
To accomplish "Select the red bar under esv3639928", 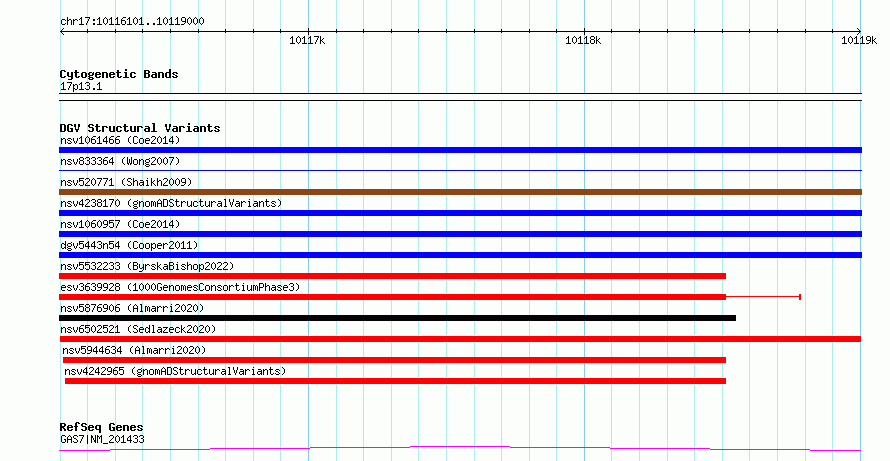I will tap(392, 297).
